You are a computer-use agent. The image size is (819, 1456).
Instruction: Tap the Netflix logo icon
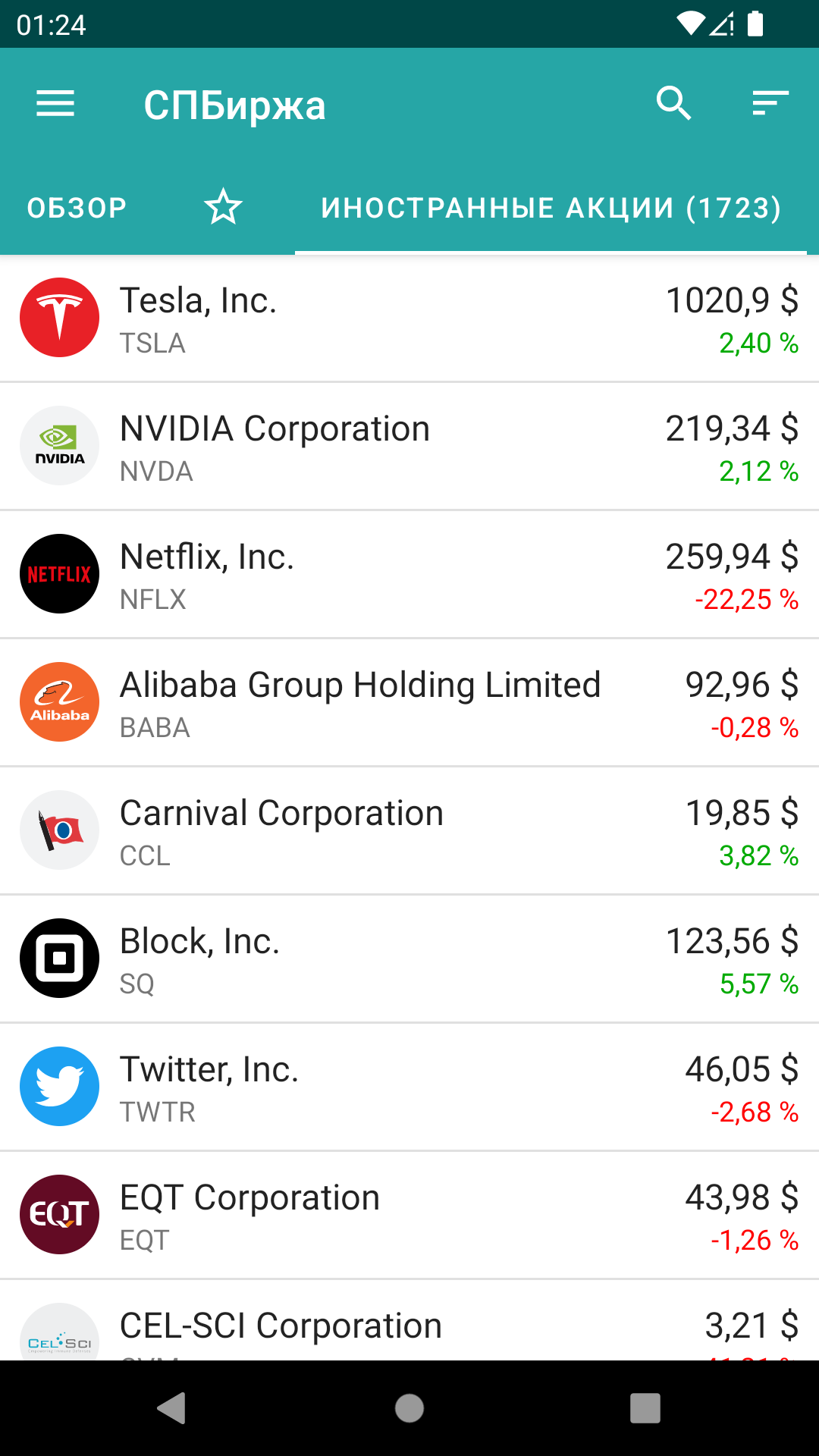[59, 574]
